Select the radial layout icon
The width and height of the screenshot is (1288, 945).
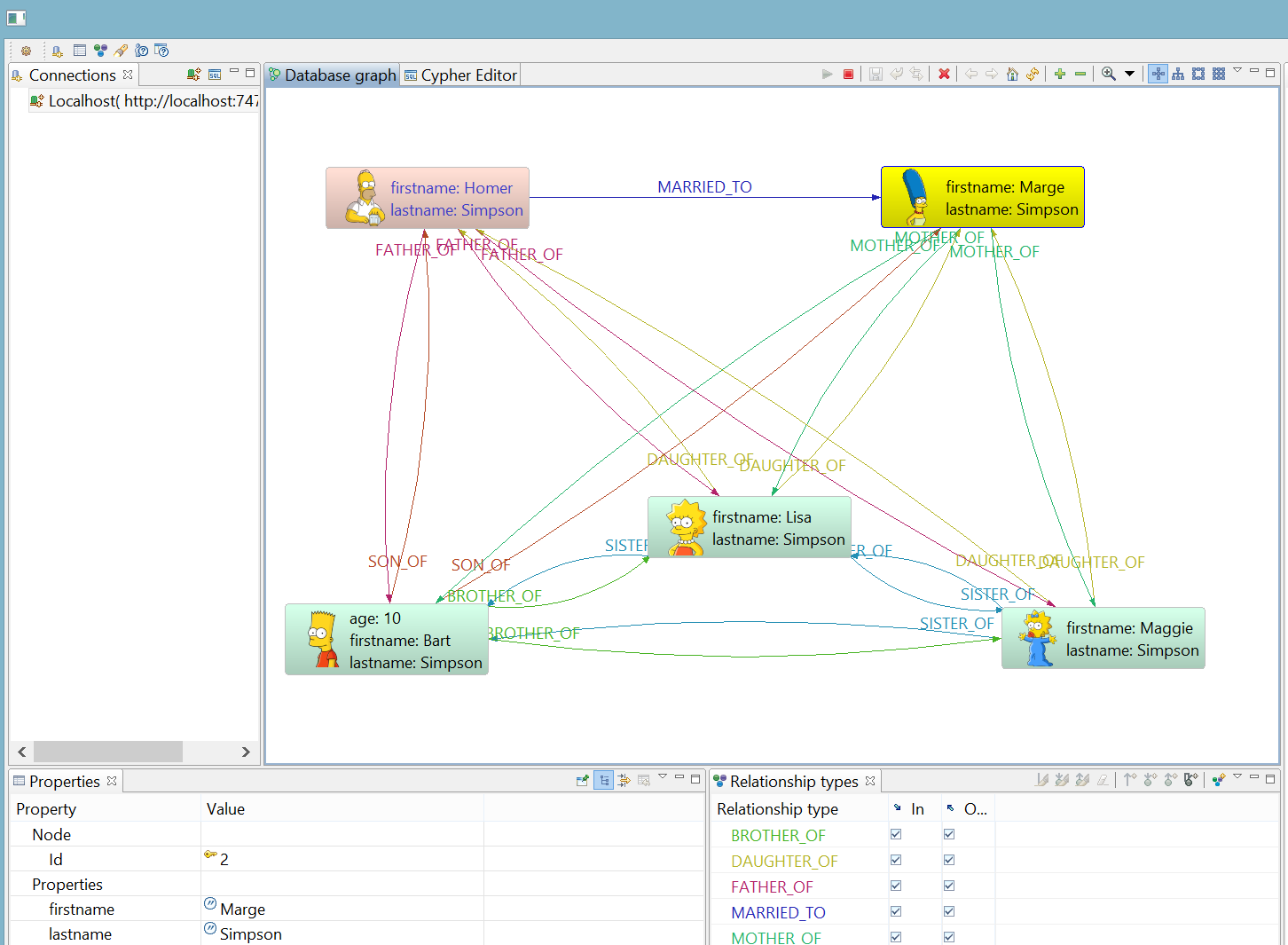[1158, 74]
